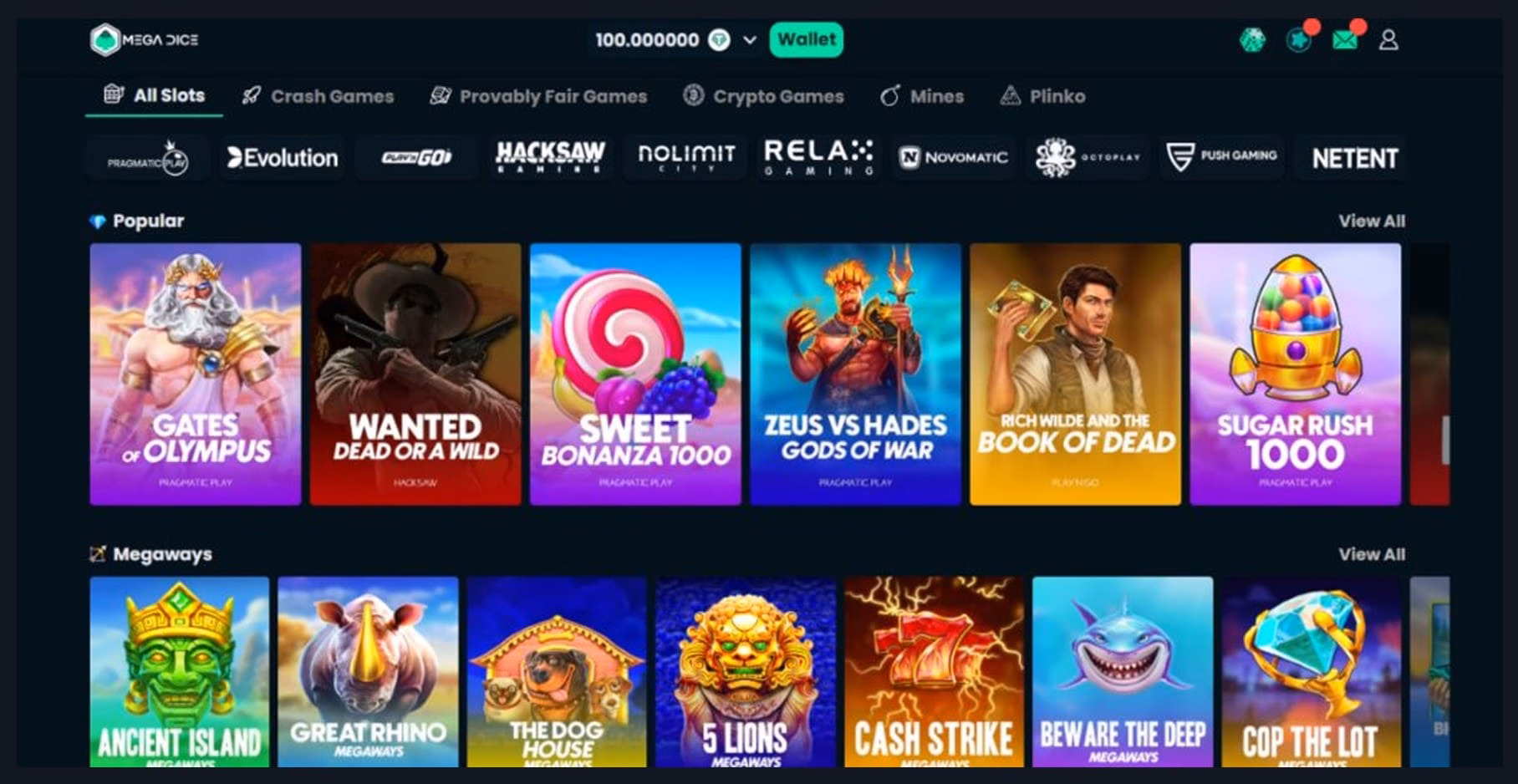The height and width of the screenshot is (784, 1518).
Task: Click View All for Popular games
Action: 1371,221
